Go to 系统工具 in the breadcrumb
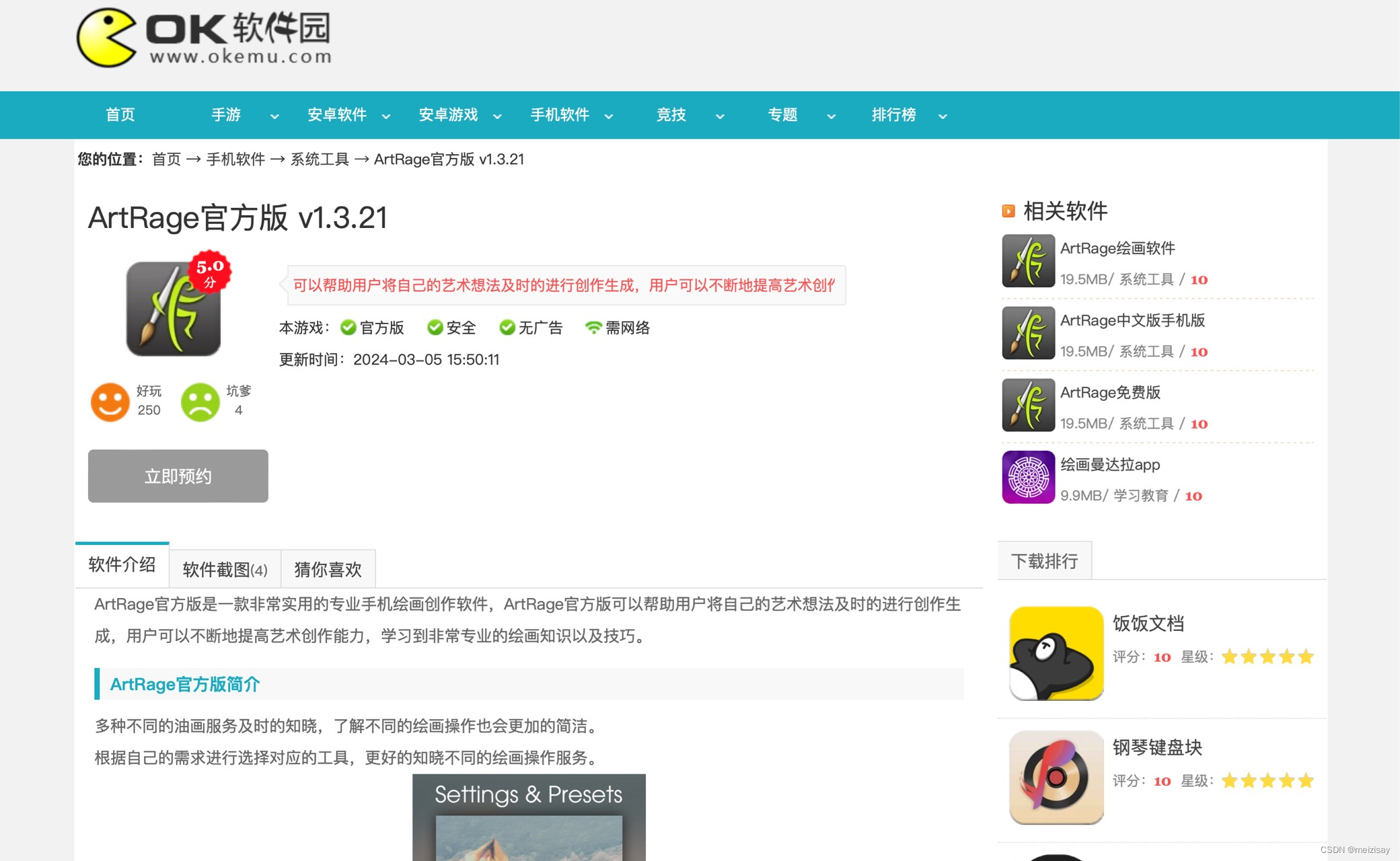The width and height of the screenshot is (1400, 861). (320, 159)
